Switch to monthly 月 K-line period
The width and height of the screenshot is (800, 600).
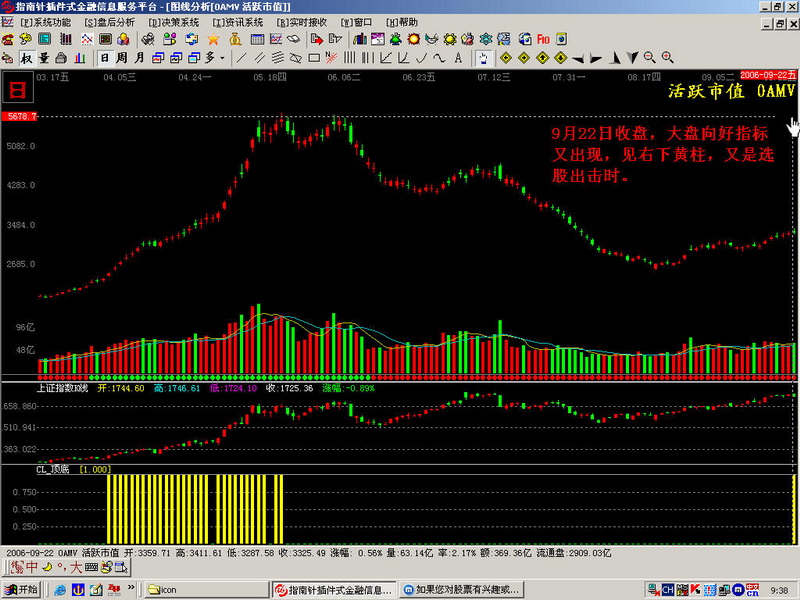click(x=139, y=58)
